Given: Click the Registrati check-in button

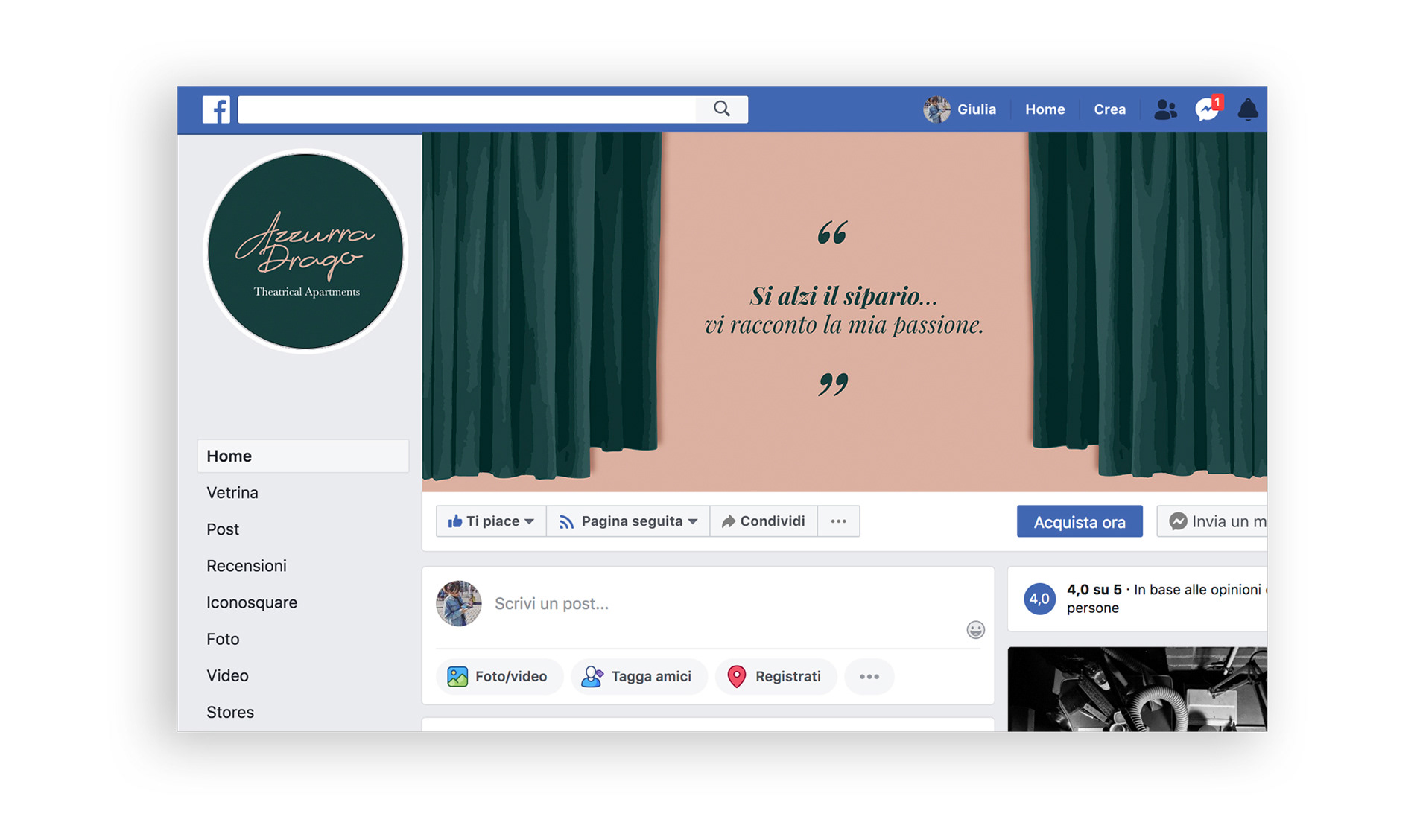Looking at the screenshot, I should pyautogui.click(x=776, y=676).
